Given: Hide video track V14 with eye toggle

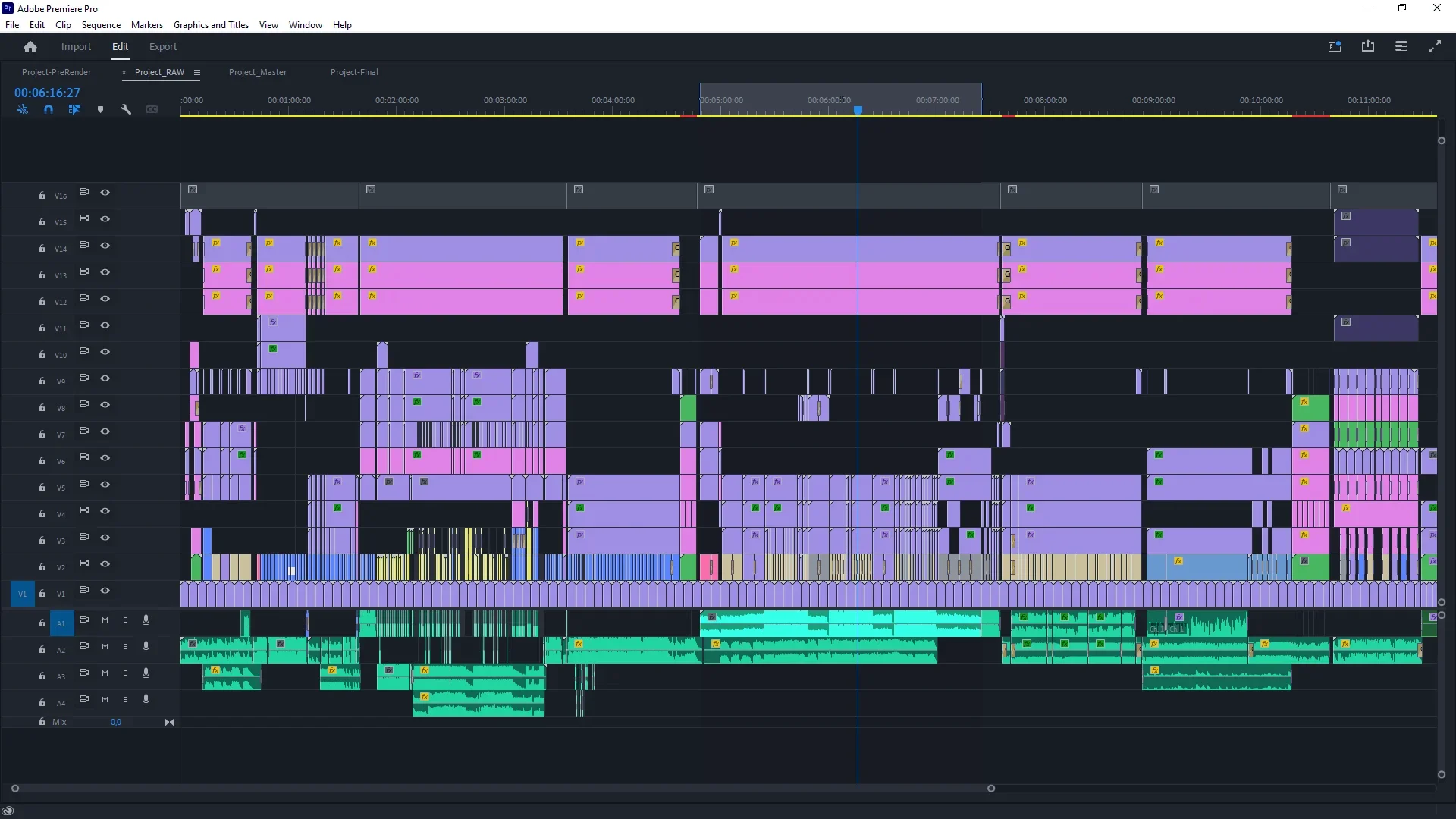Looking at the screenshot, I should 105,246.
